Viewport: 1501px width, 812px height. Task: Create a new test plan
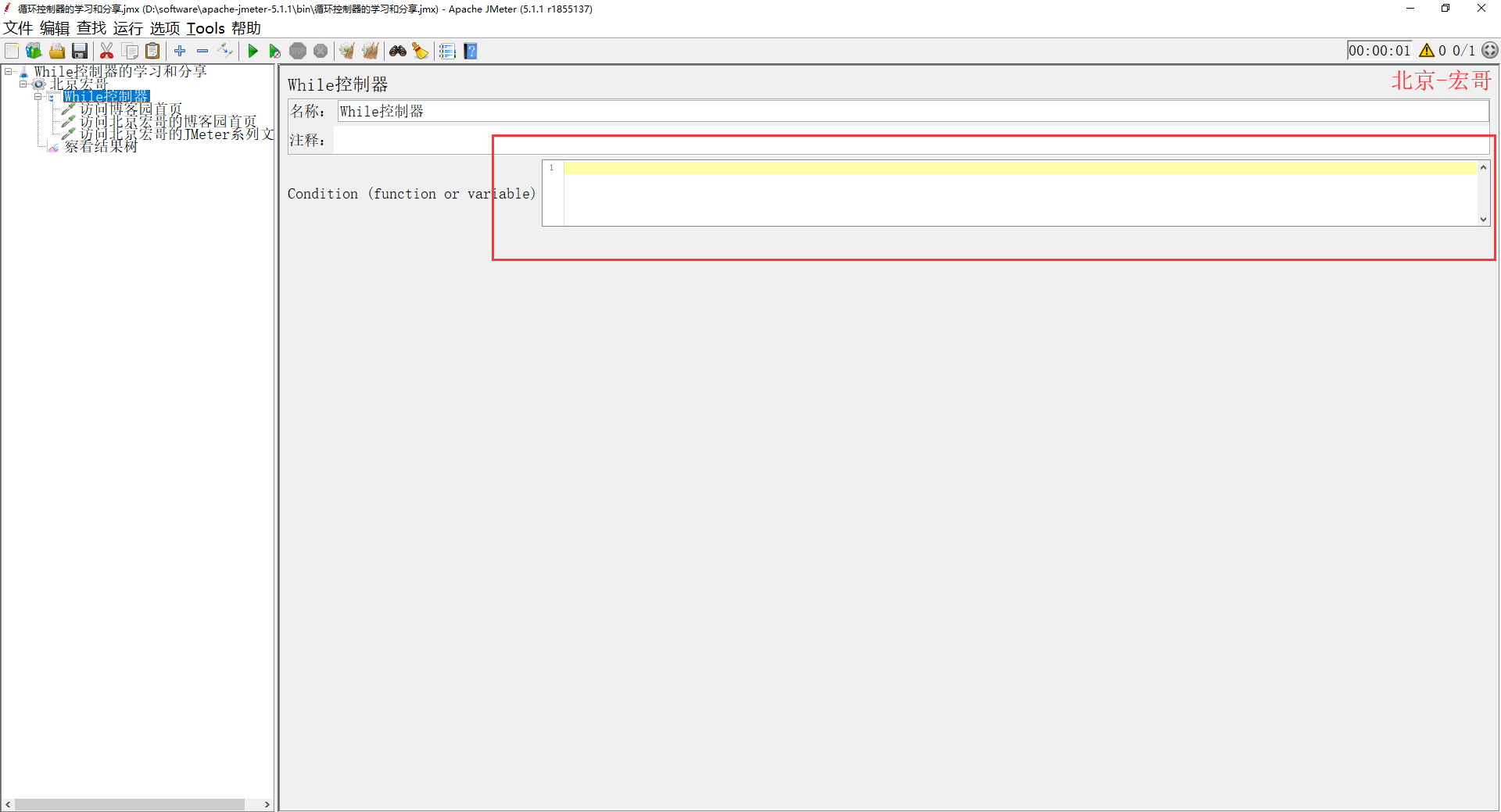coord(12,51)
